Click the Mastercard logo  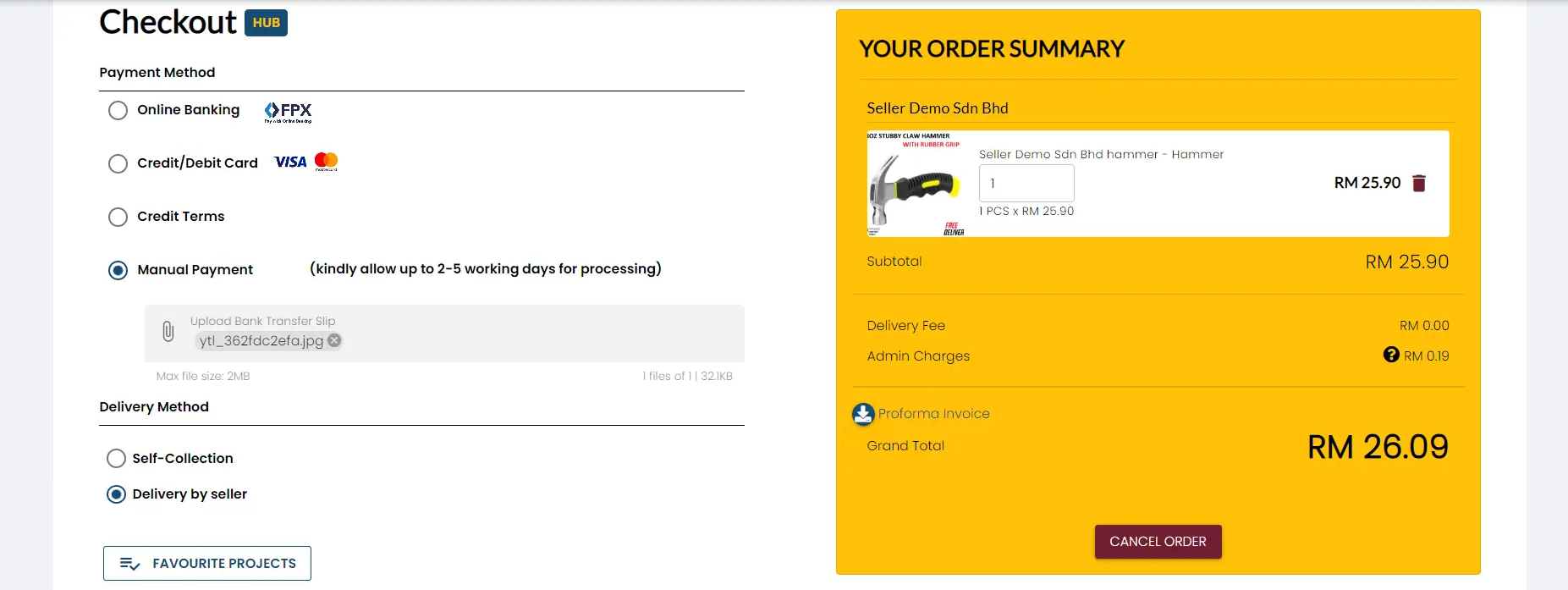pos(326,161)
